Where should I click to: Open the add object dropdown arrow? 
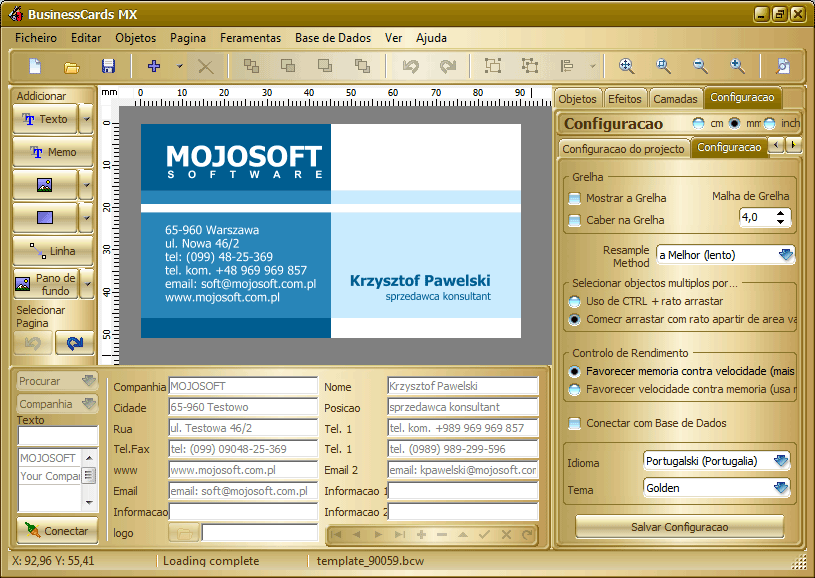tap(179, 66)
